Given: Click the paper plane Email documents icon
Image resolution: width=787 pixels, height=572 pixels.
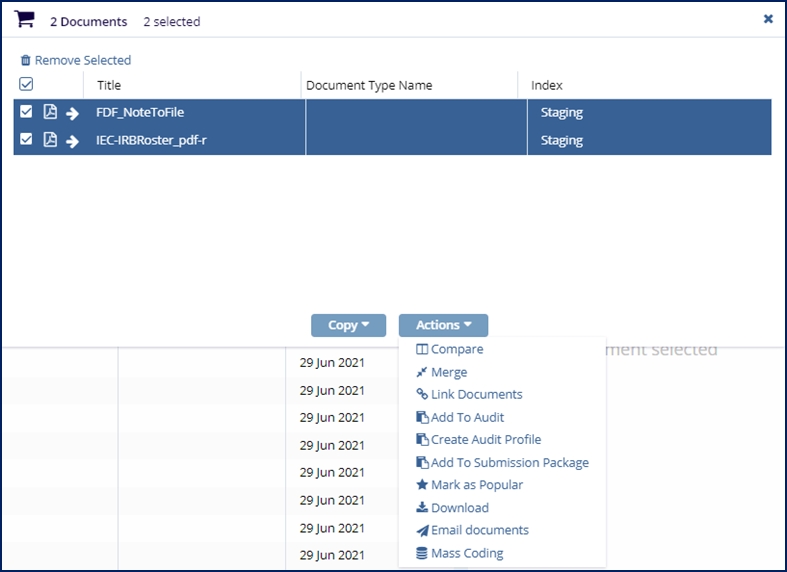Looking at the screenshot, I should [422, 530].
